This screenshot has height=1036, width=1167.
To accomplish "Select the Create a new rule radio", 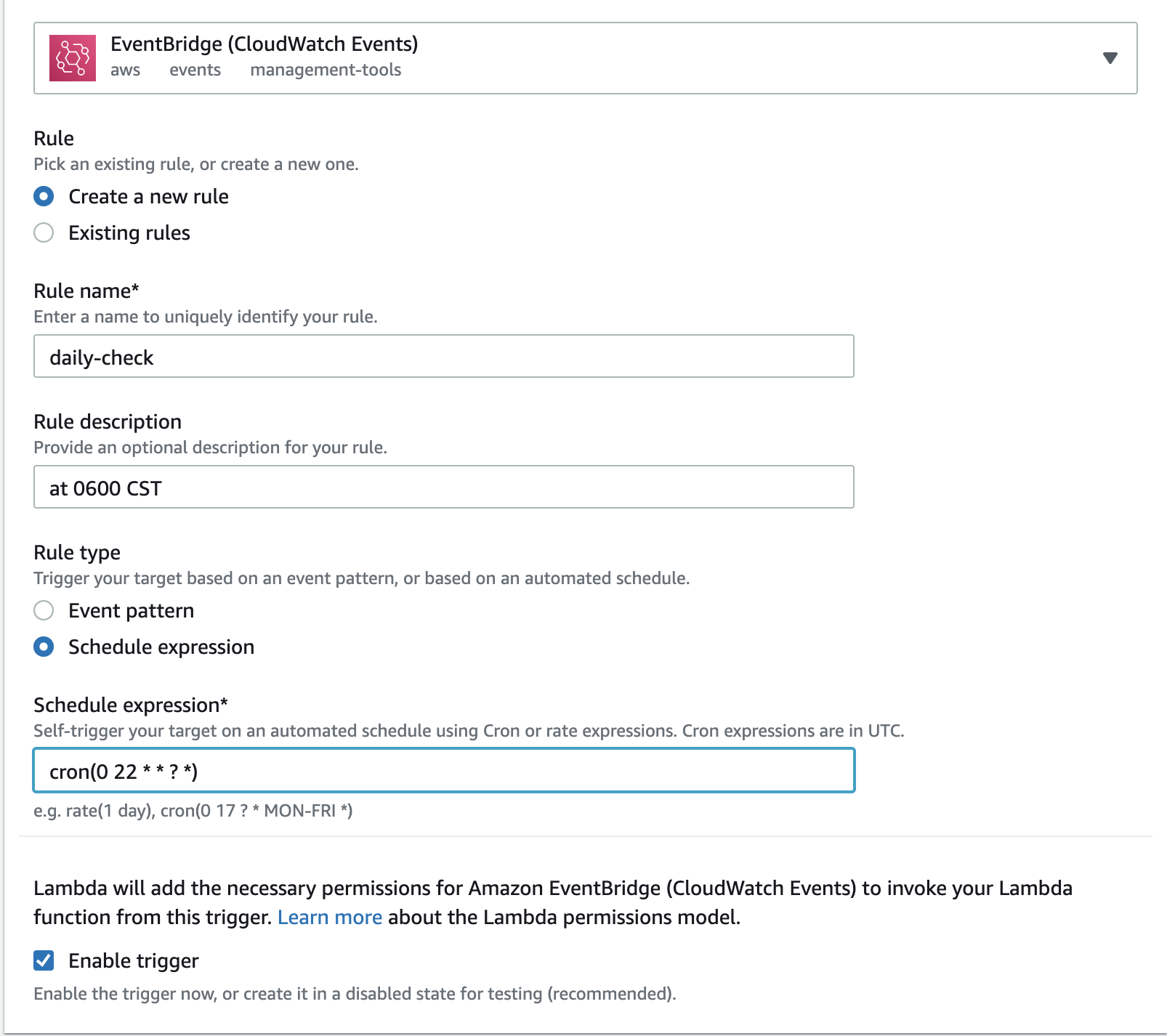I will (x=44, y=196).
